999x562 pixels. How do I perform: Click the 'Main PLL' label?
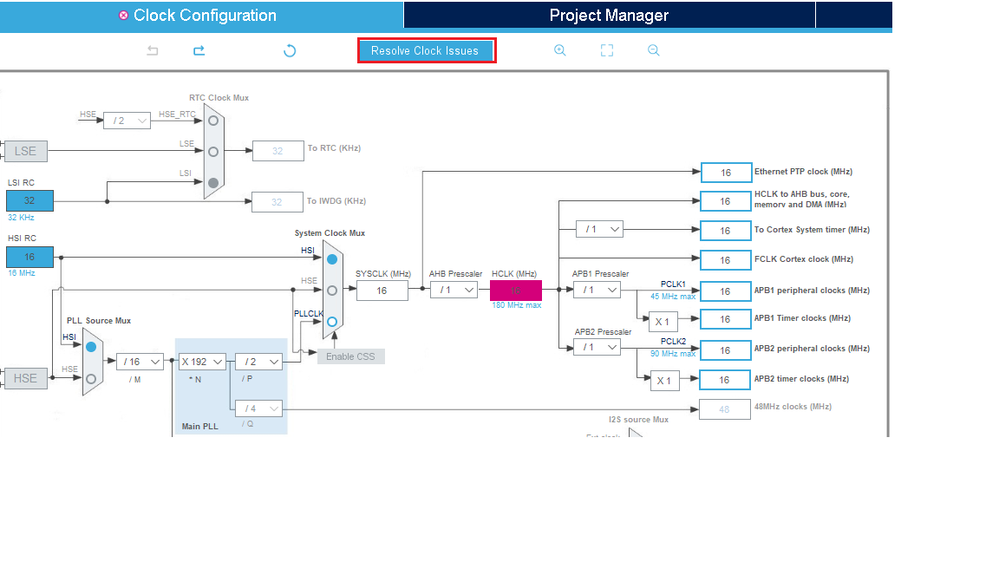click(x=199, y=426)
